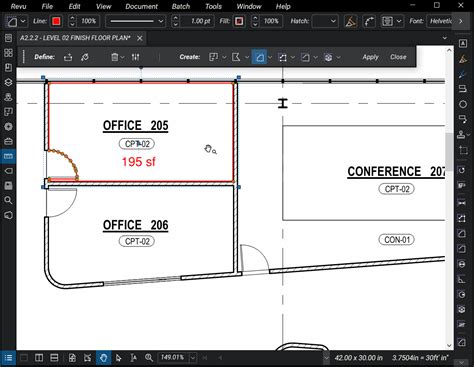The height and width of the screenshot is (367, 474).
Task: Toggle the Bookmarks panel icon
Action: coord(8,67)
